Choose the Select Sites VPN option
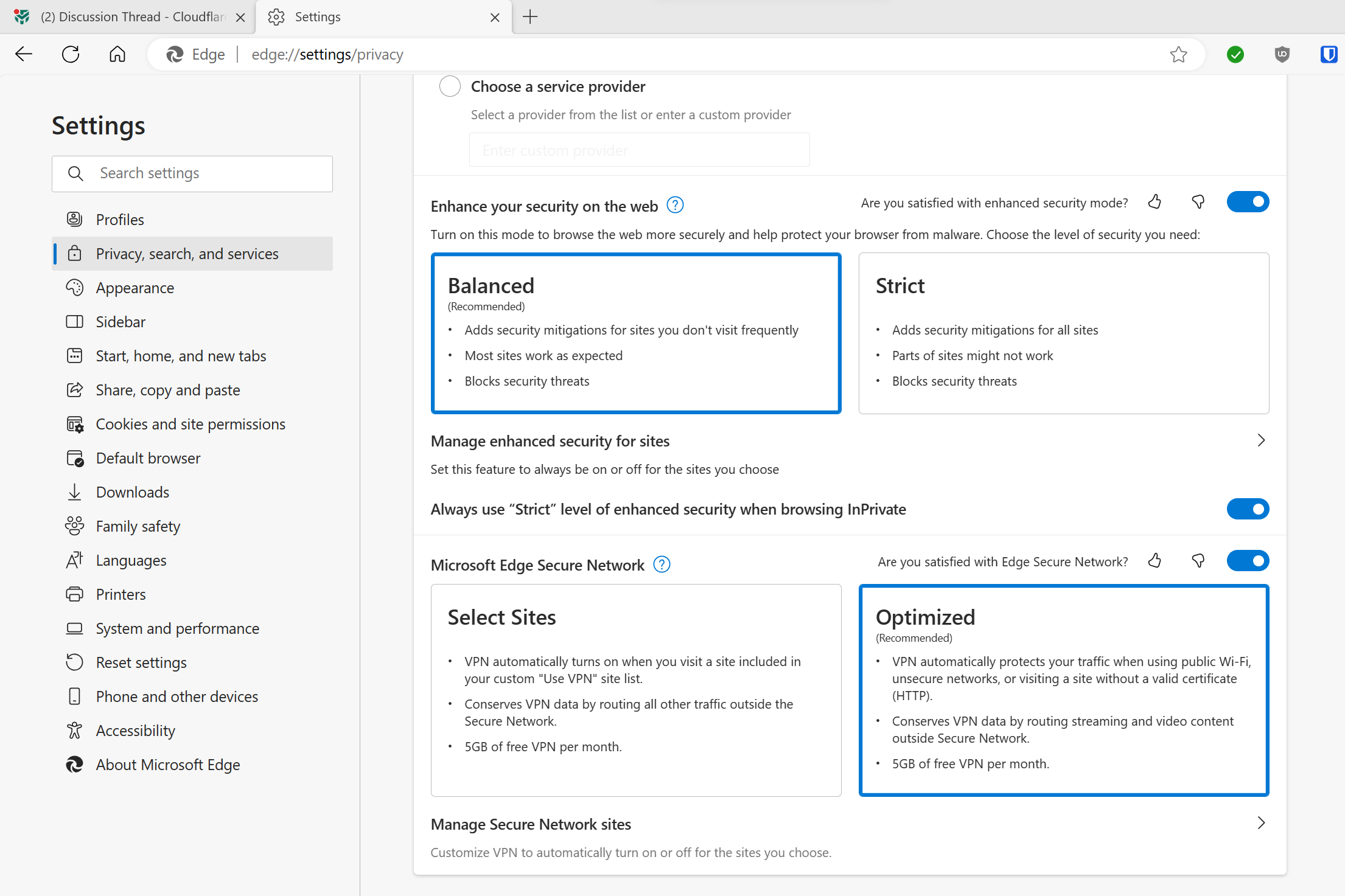 pyautogui.click(x=635, y=690)
